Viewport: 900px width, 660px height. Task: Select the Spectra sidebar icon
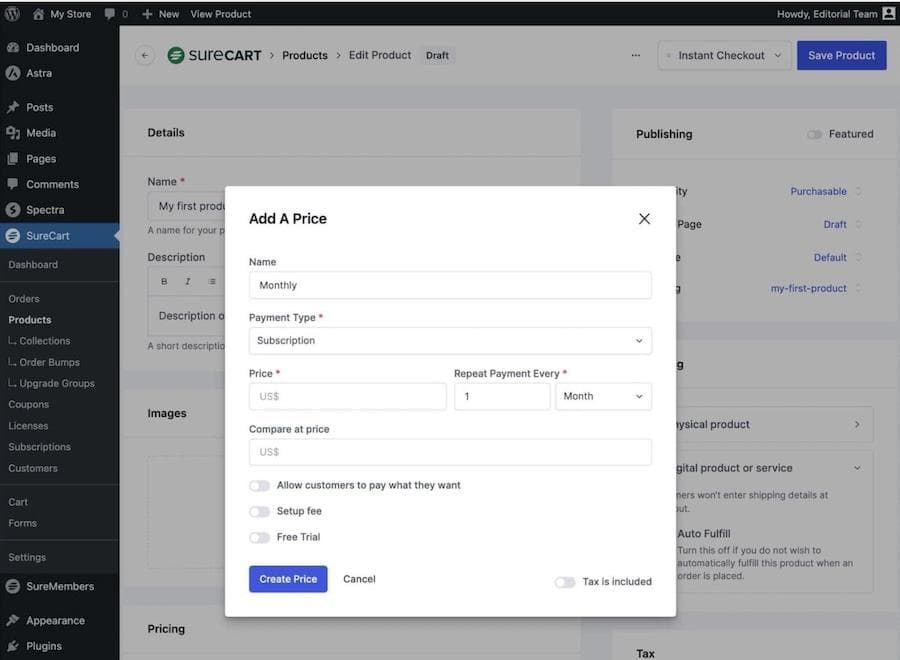[16, 211]
